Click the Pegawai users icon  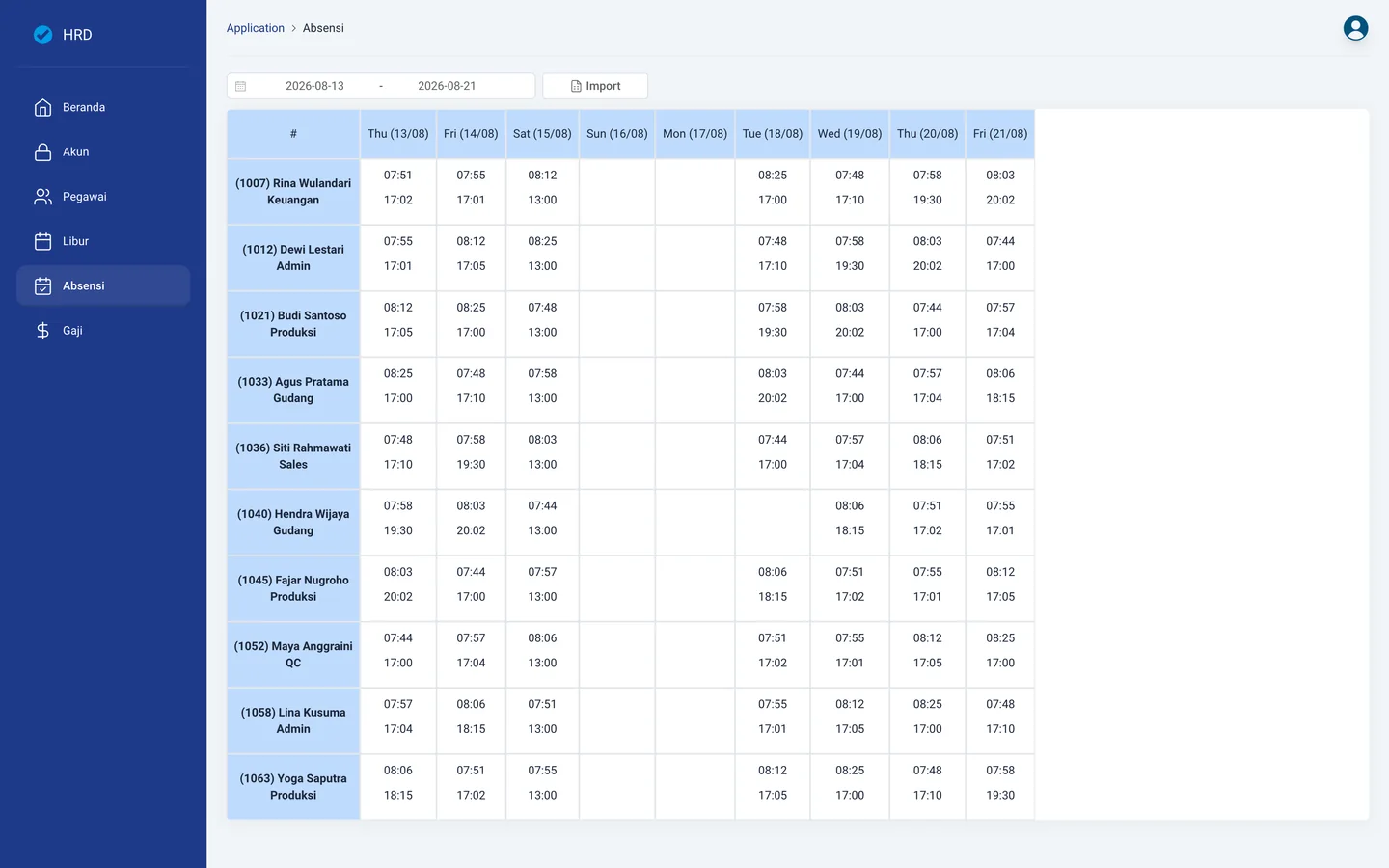click(42, 197)
